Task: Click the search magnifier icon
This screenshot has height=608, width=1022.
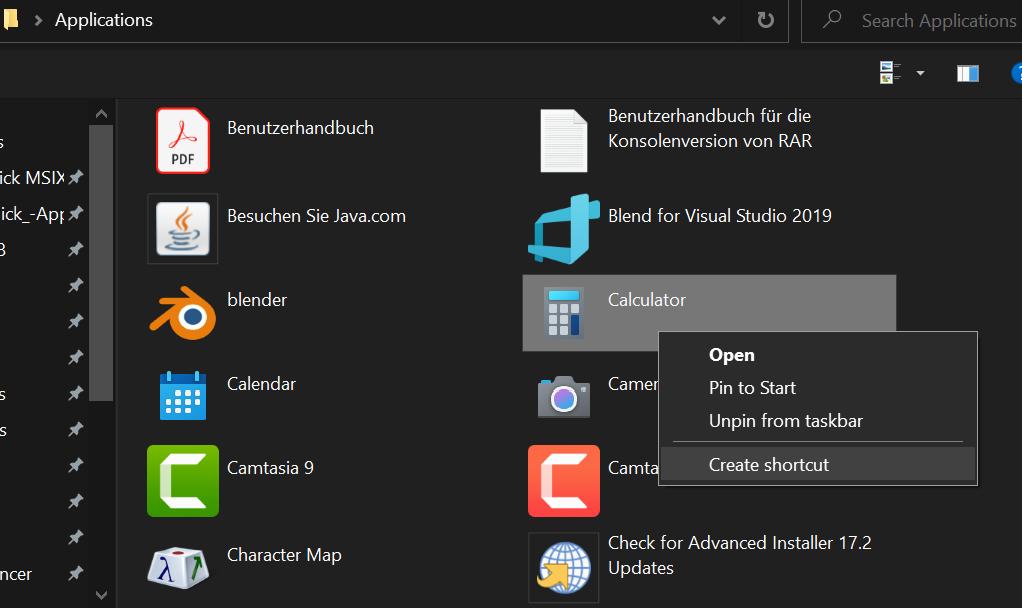Action: 832,20
